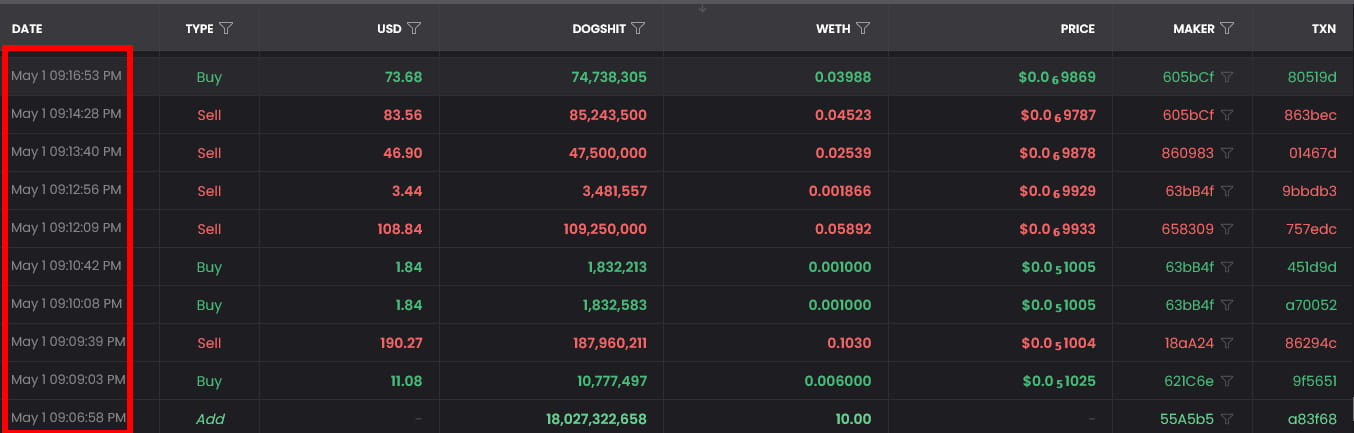The height and width of the screenshot is (433, 1354).
Task: Open transaction 80519d
Action: coord(1311,77)
